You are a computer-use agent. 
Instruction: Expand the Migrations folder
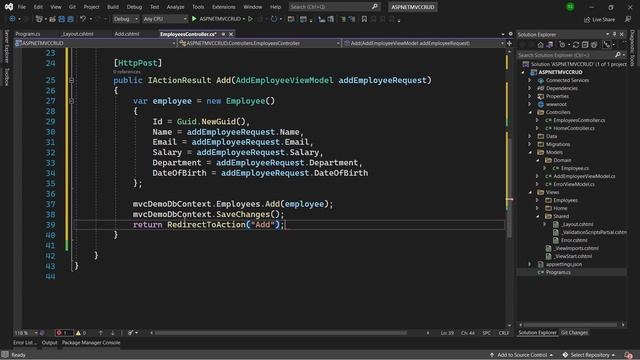coord(530,144)
